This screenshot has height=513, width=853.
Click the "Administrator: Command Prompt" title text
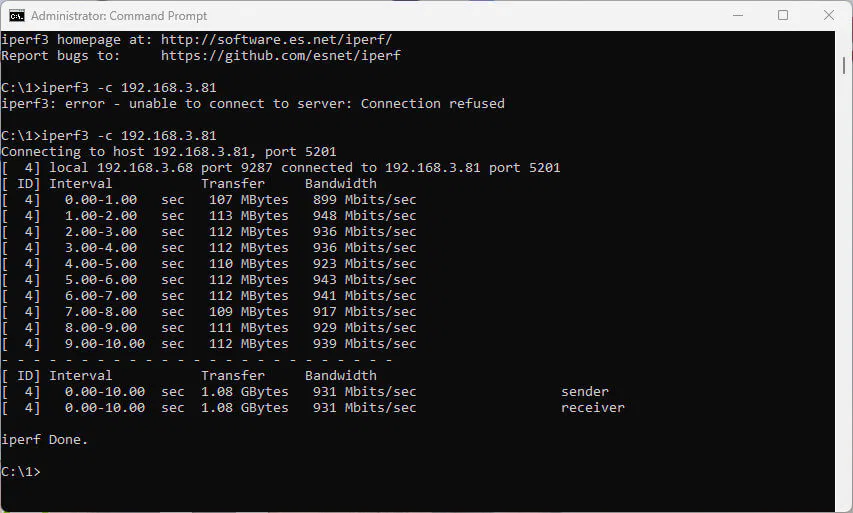click(x=119, y=16)
